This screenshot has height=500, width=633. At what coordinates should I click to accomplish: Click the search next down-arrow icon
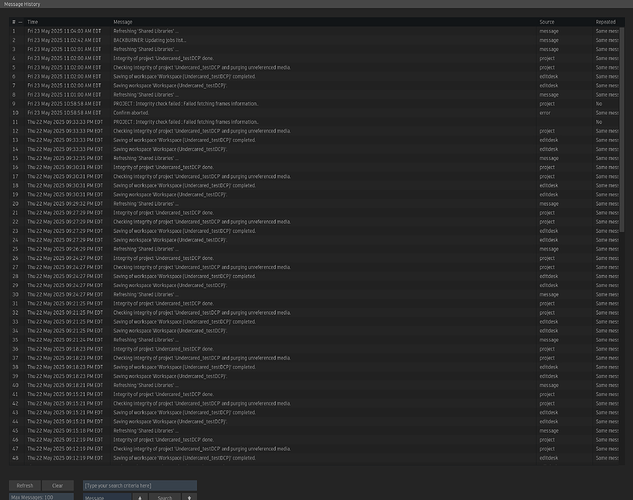[x=189, y=498]
